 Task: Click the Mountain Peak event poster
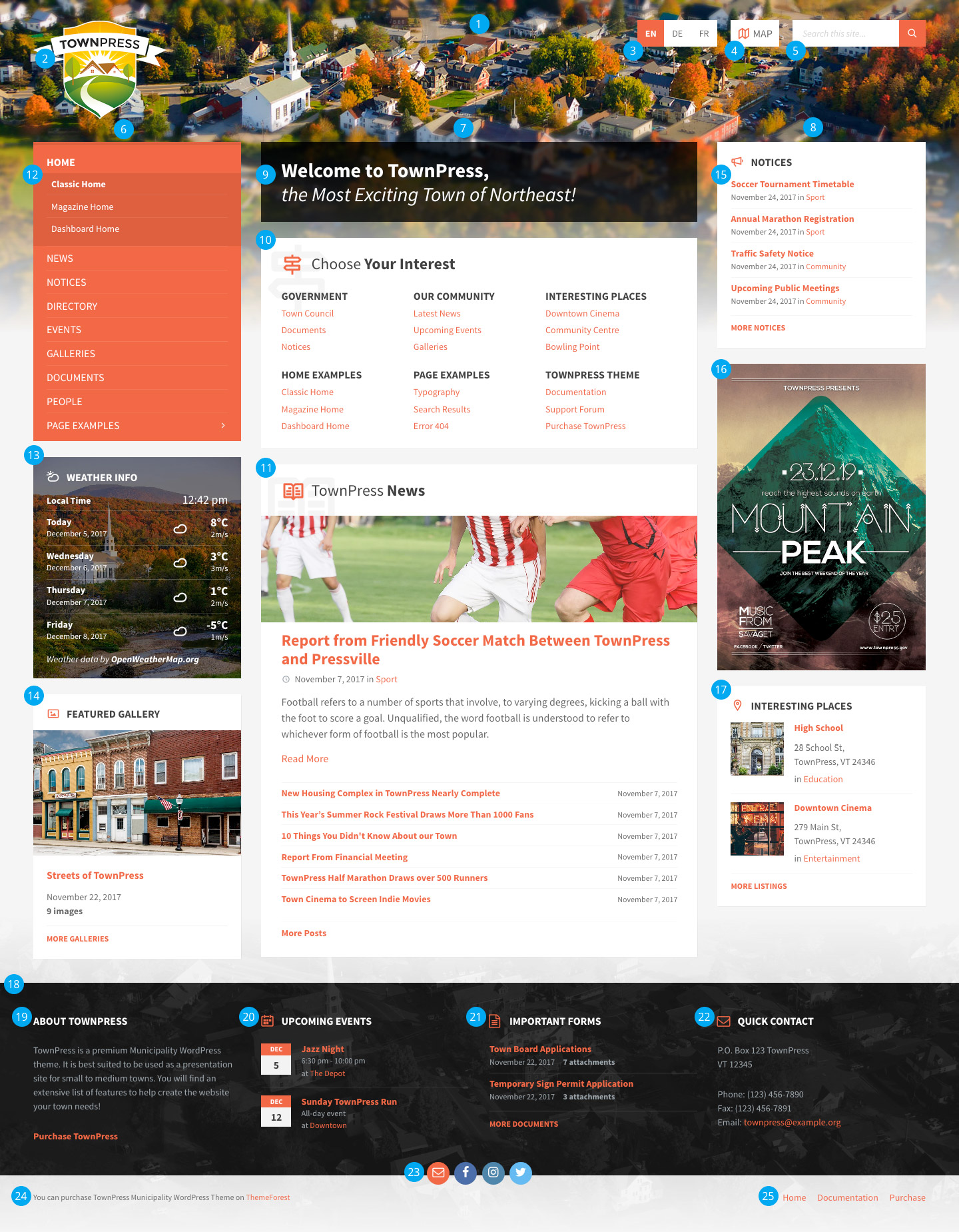pos(821,516)
